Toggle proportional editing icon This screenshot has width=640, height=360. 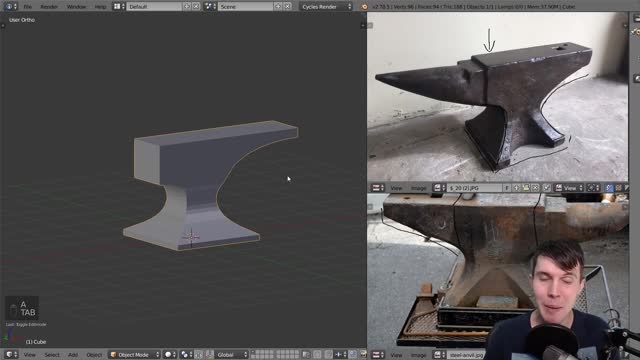pyautogui.click(x=317, y=355)
